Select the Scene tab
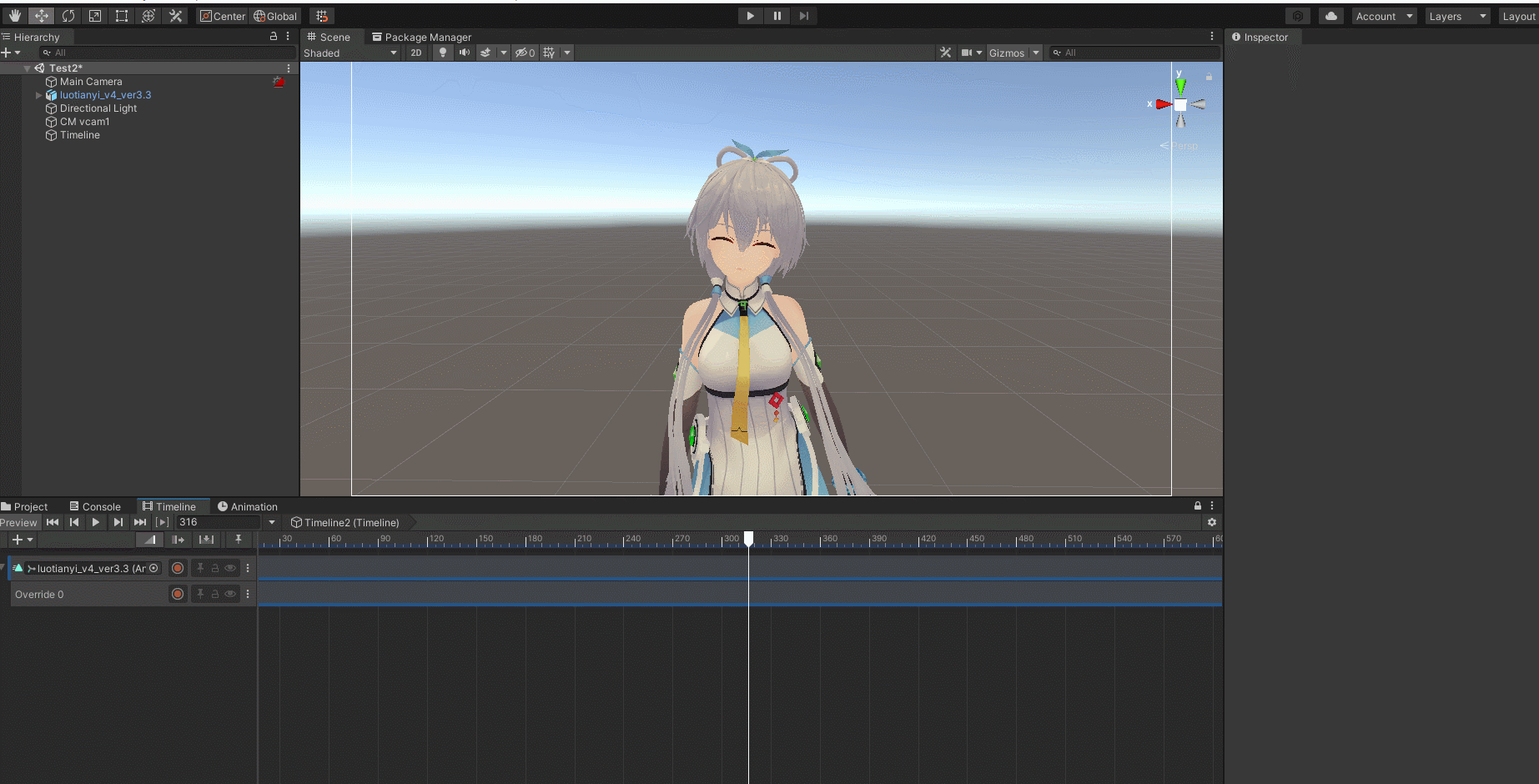The height and width of the screenshot is (784, 1539). point(329,37)
